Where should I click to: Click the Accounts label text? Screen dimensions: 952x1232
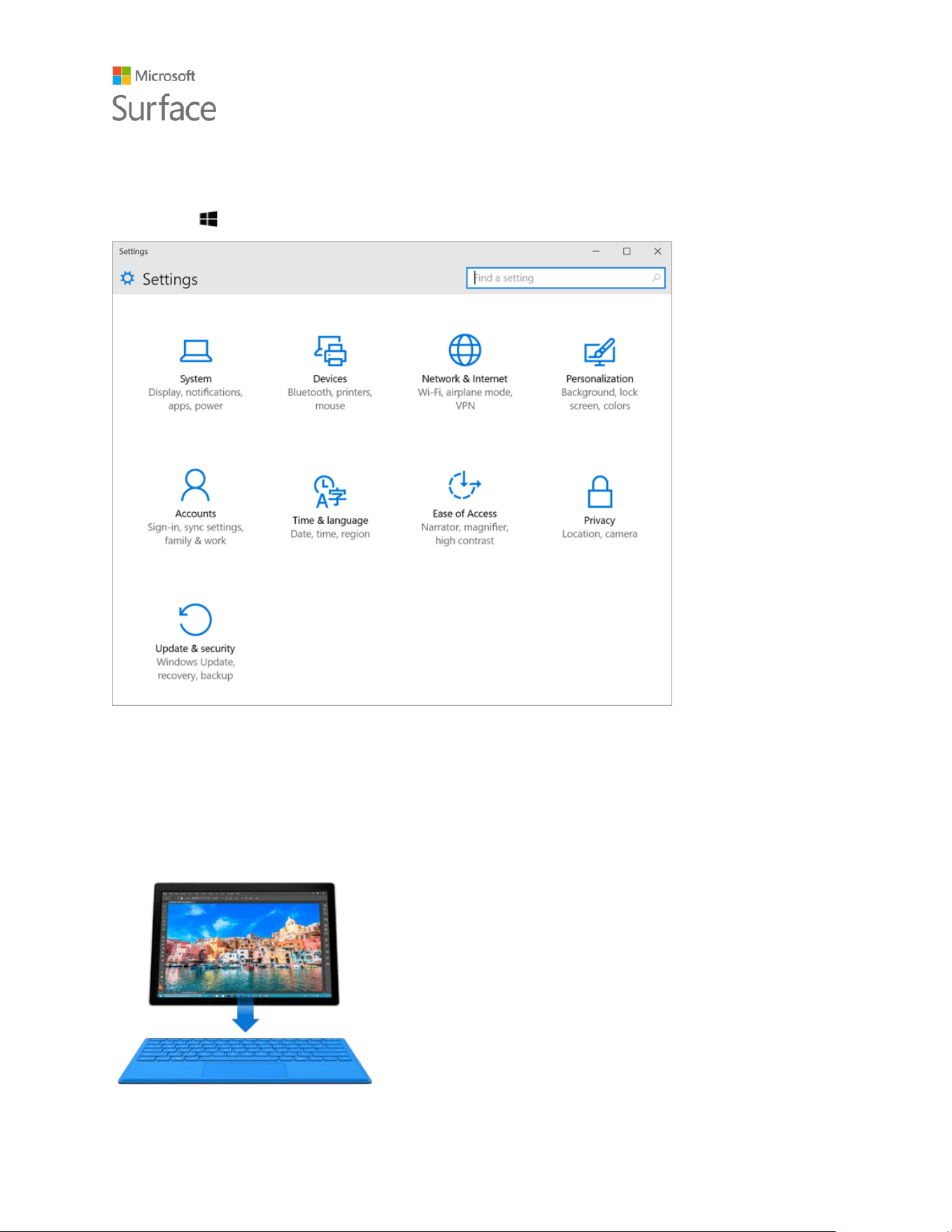pyautogui.click(x=195, y=514)
